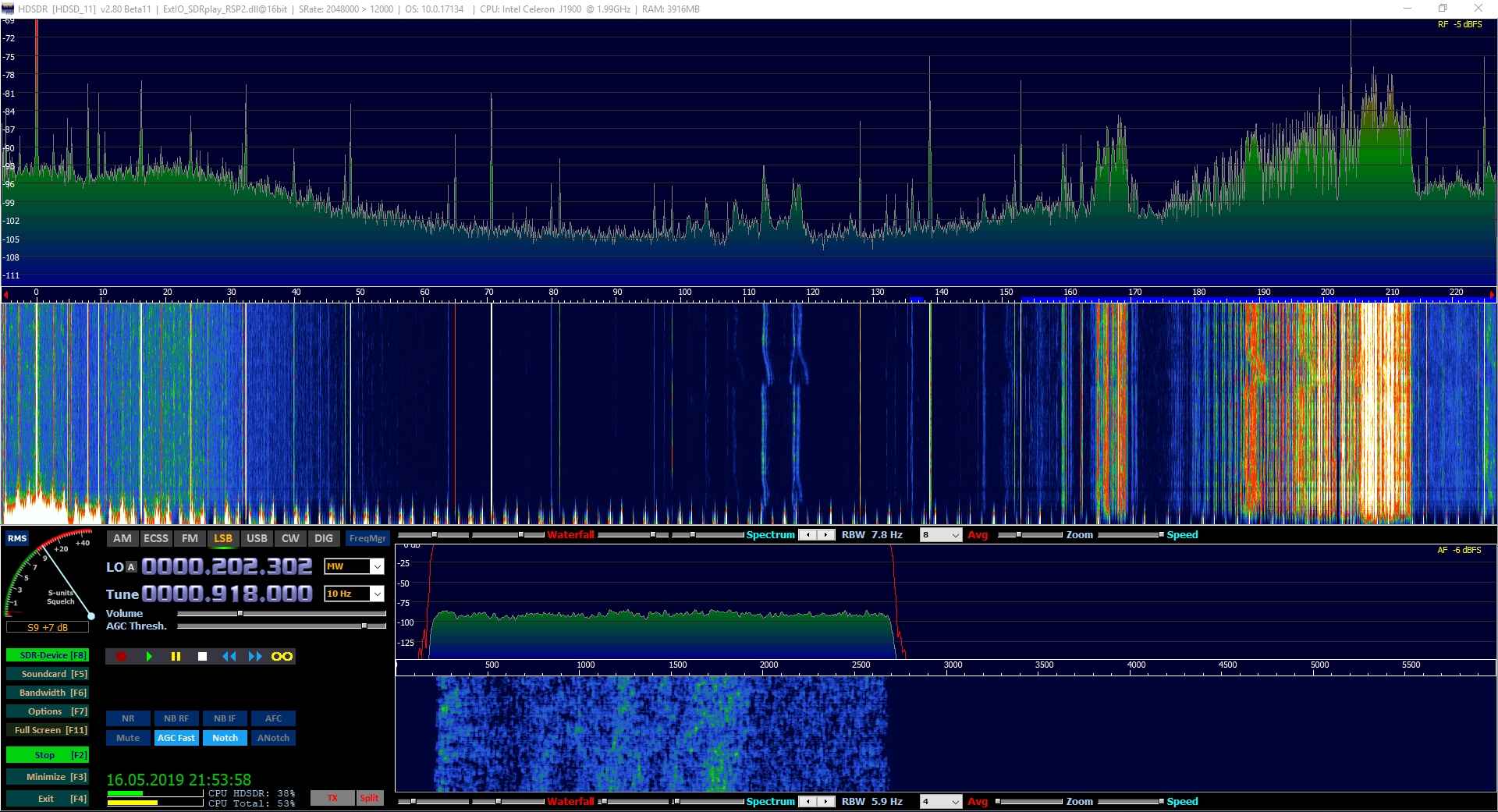
Task: Adjust the lower Zoom slider
Action: tap(1030, 802)
